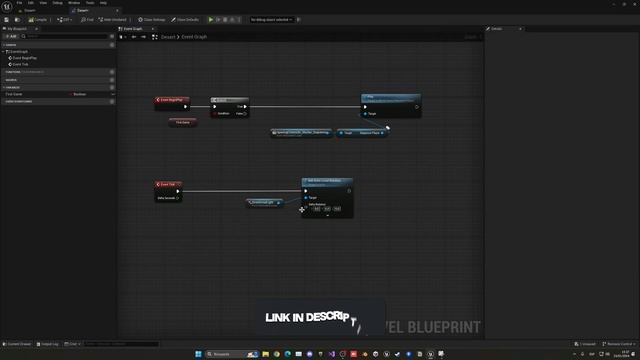Select the DirectionalLight reference node
This screenshot has width=640, height=360.
coord(264,202)
